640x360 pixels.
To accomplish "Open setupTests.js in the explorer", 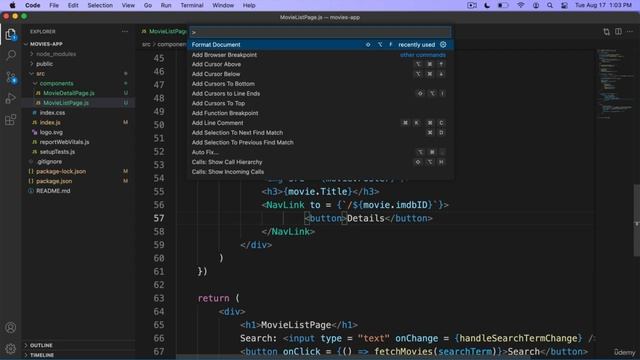I will tap(57, 152).
